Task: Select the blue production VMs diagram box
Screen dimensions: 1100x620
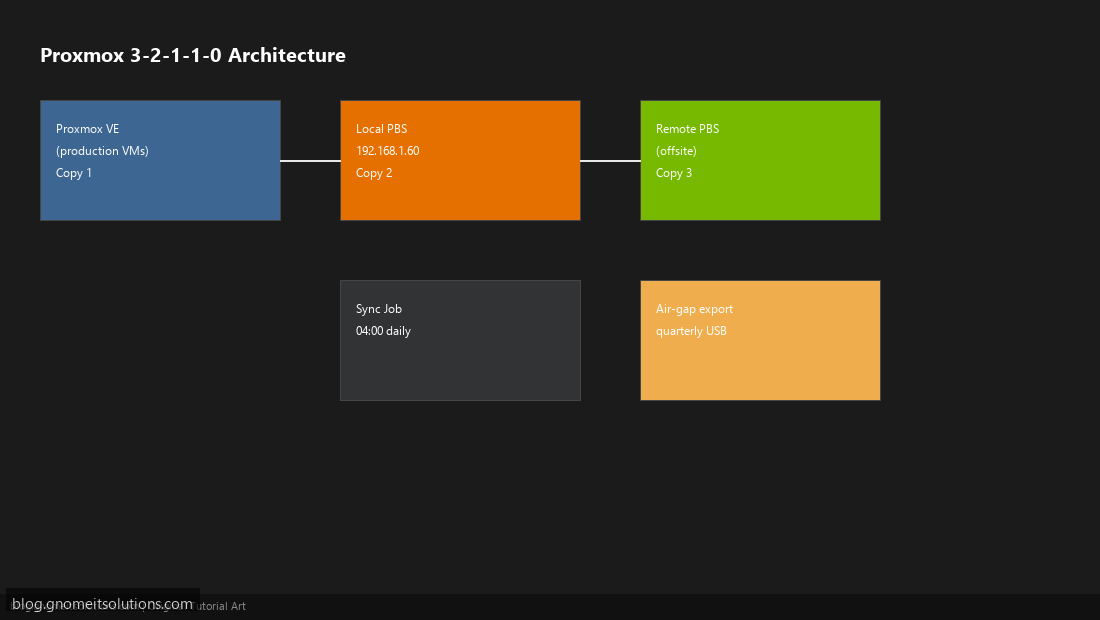Action: tap(161, 161)
